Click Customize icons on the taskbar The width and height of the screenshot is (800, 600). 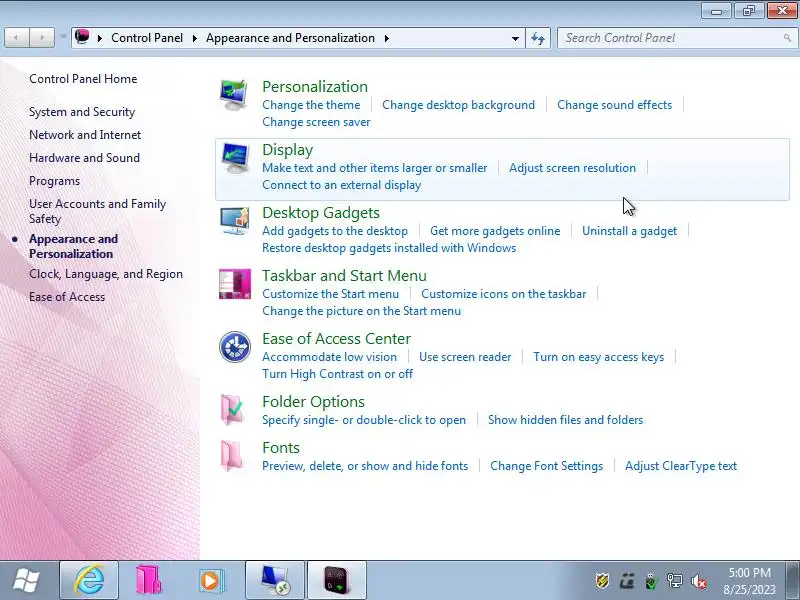(x=504, y=294)
